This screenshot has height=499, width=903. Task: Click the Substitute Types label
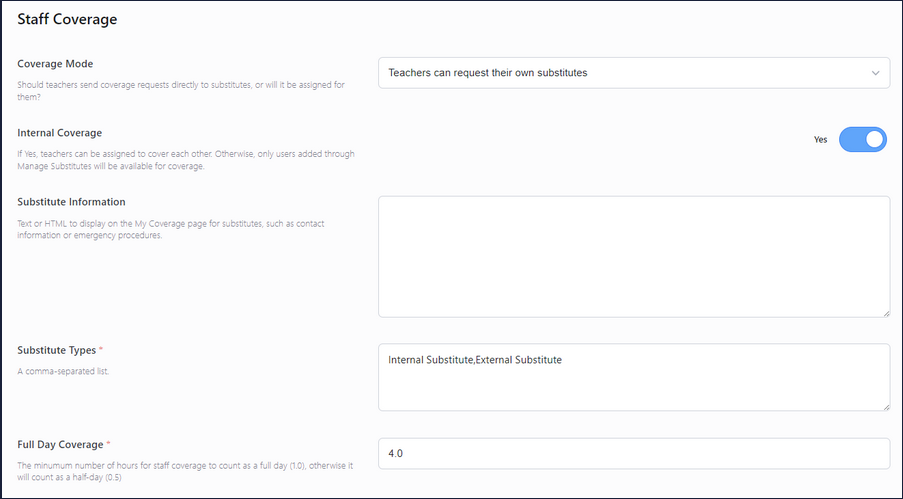56,350
